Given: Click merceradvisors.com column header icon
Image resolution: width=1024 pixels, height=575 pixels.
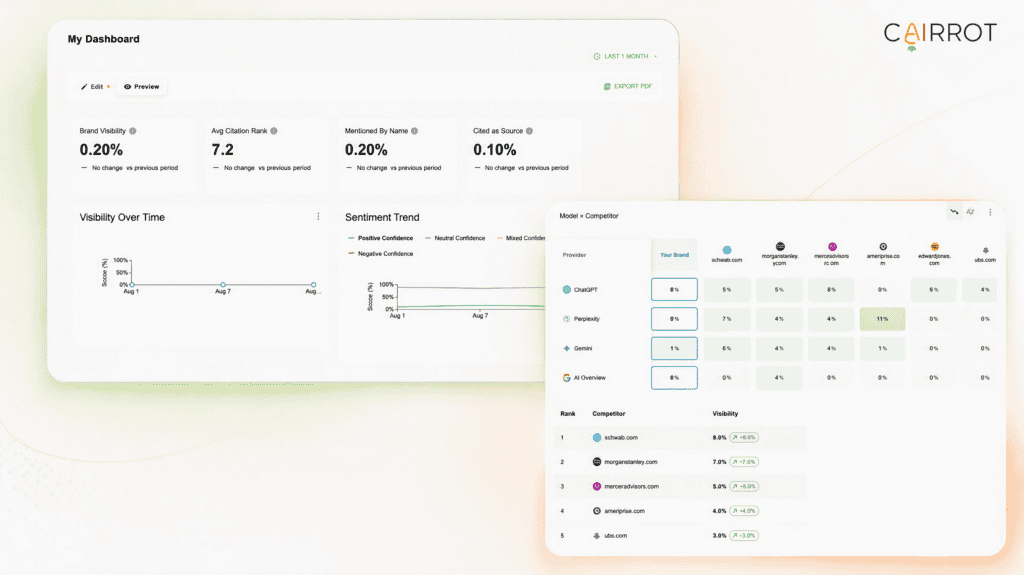Looking at the screenshot, I should [x=832, y=246].
